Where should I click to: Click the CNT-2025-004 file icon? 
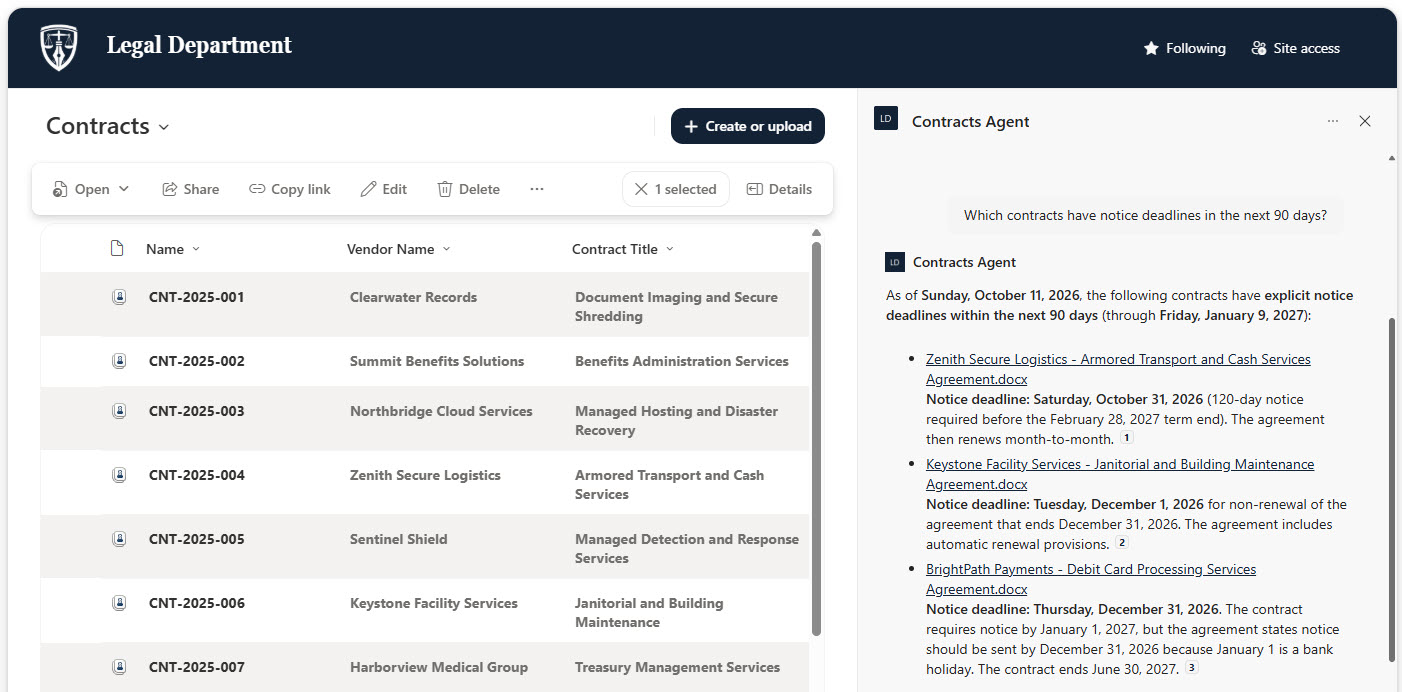pos(119,475)
